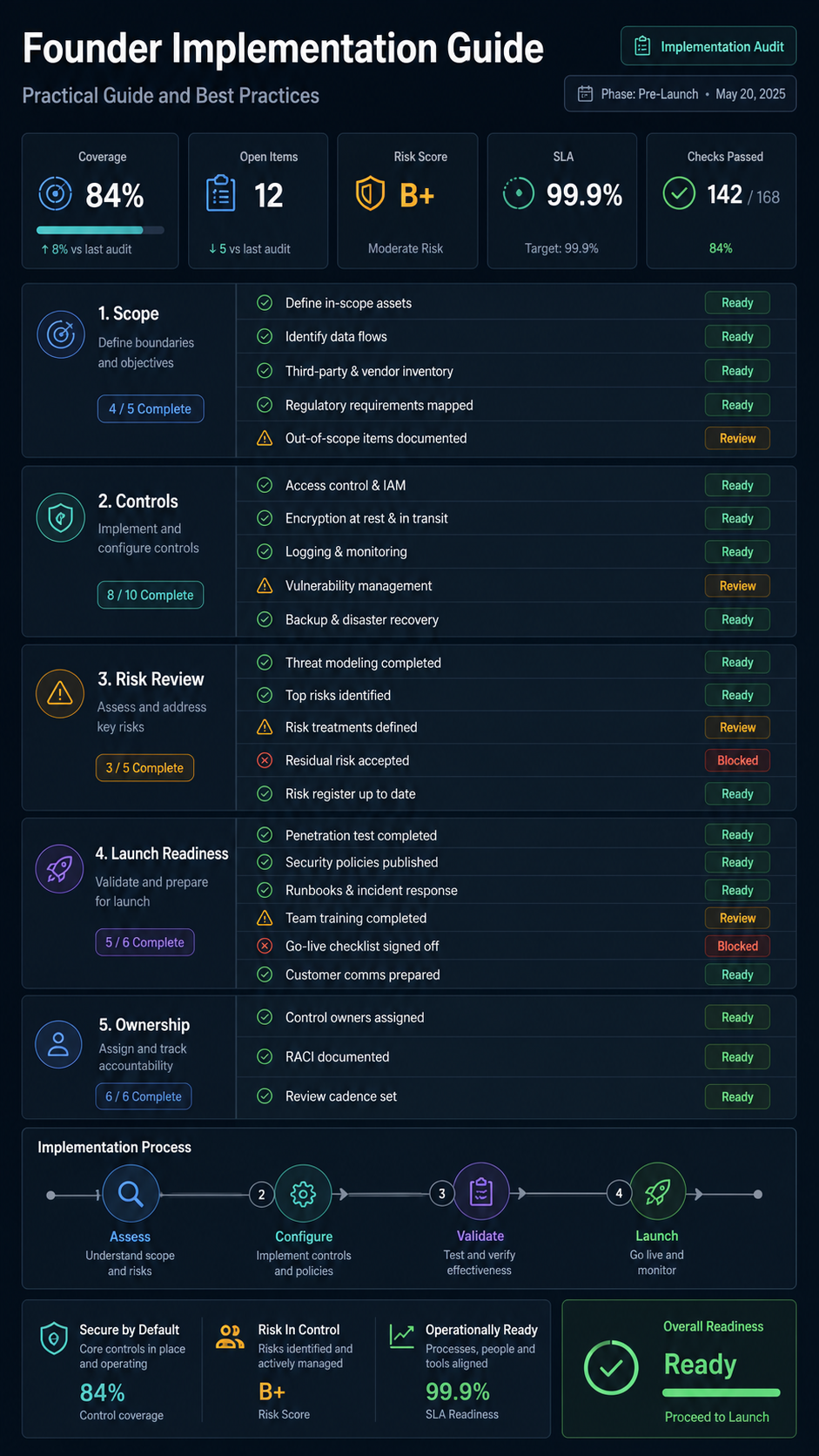Screen dimensions: 819x1456
Task: Click Review status on Out-of-scope items row
Action: (x=737, y=438)
